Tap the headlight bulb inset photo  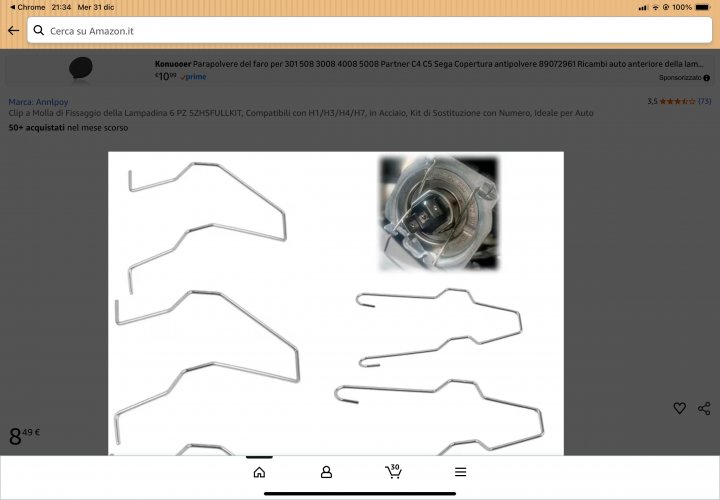[438, 213]
